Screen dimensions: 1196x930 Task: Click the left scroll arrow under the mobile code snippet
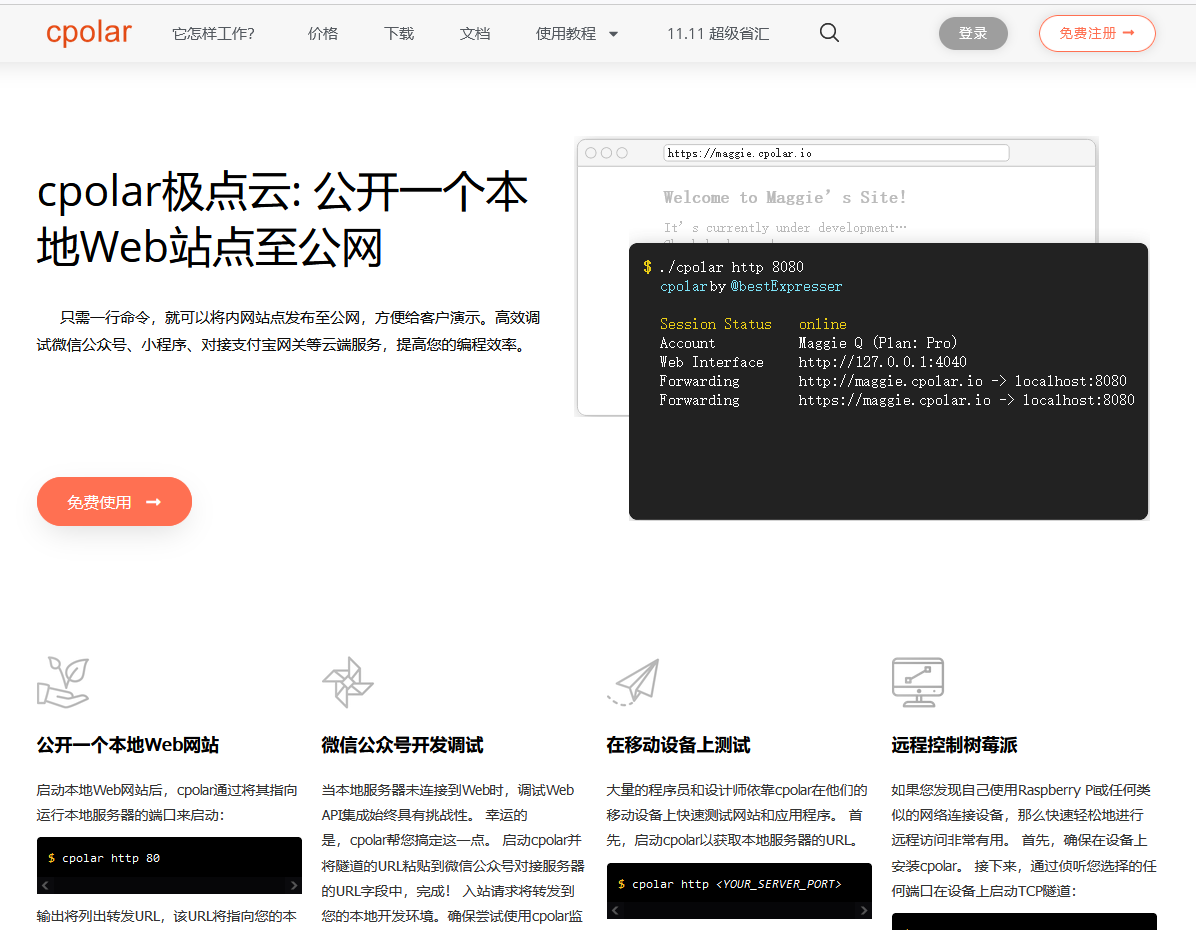click(x=614, y=910)
